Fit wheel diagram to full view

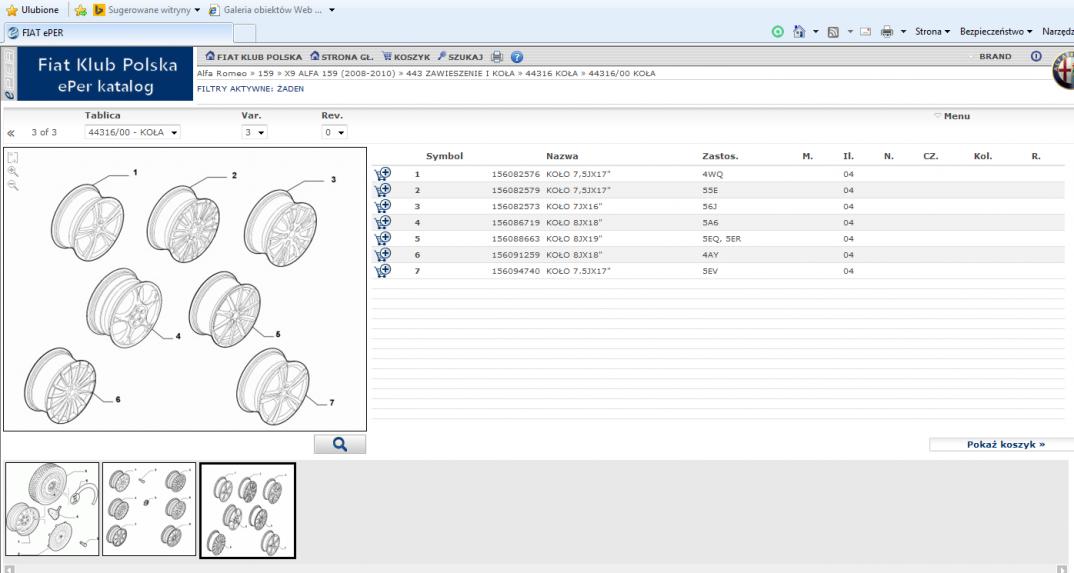tap(13, 157)
